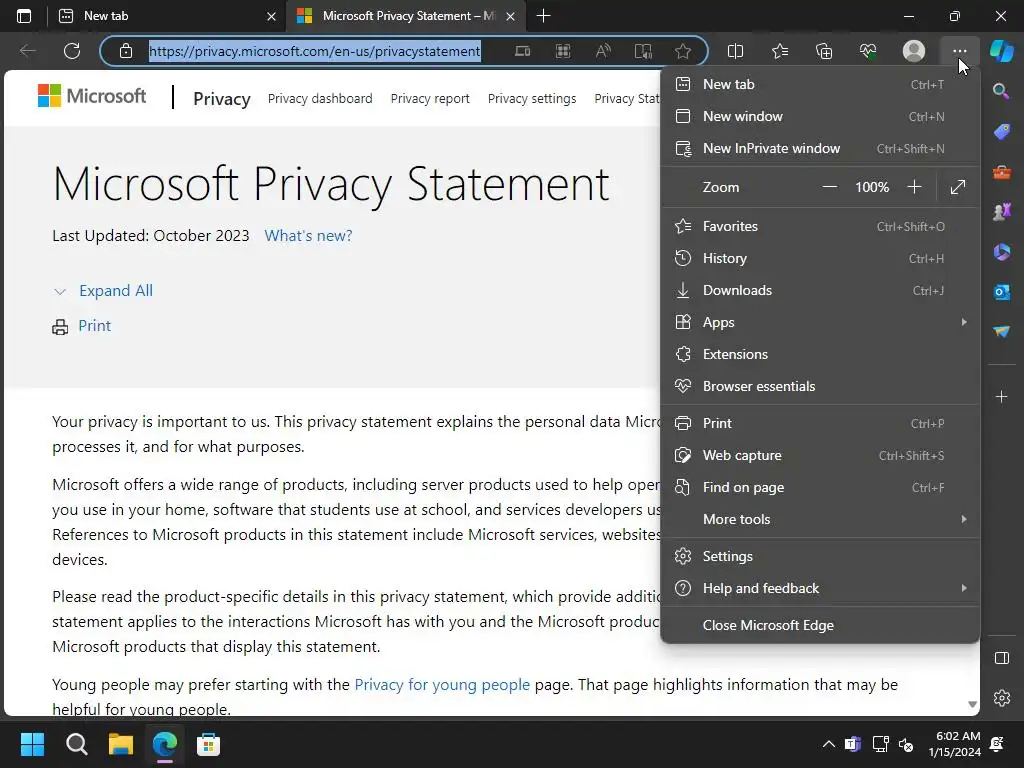The height and width of the screenshot is (768, 1024).
Task: Decrease zoom with minus button
Action: coord(829,187)
